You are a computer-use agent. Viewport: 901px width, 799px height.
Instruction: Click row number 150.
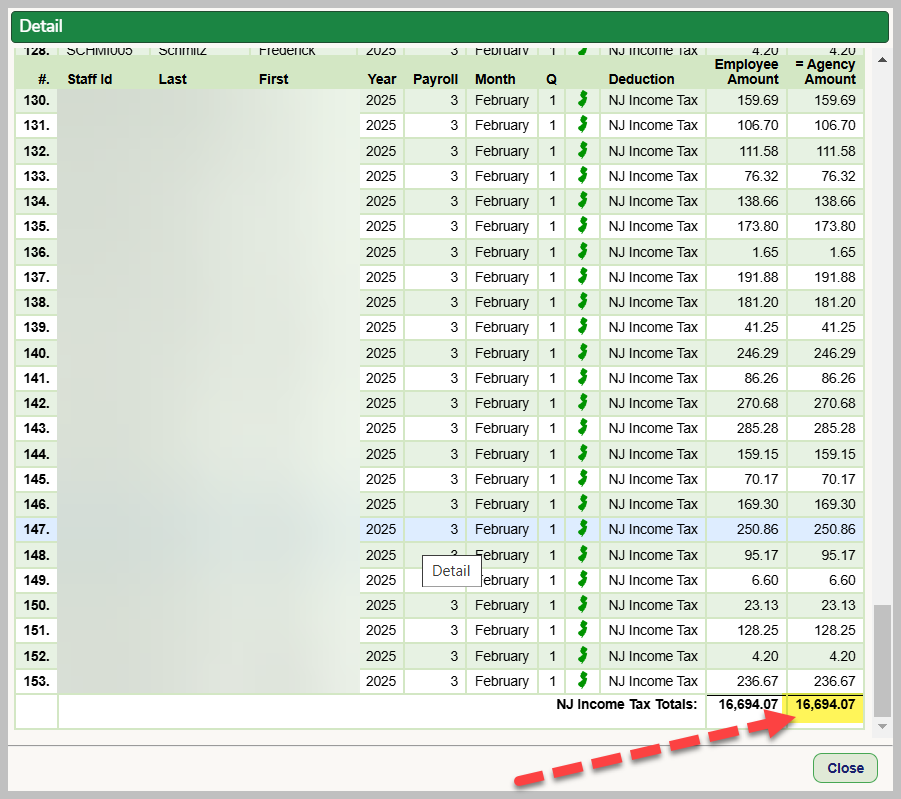pyautogui.click(x=37, y=605)
